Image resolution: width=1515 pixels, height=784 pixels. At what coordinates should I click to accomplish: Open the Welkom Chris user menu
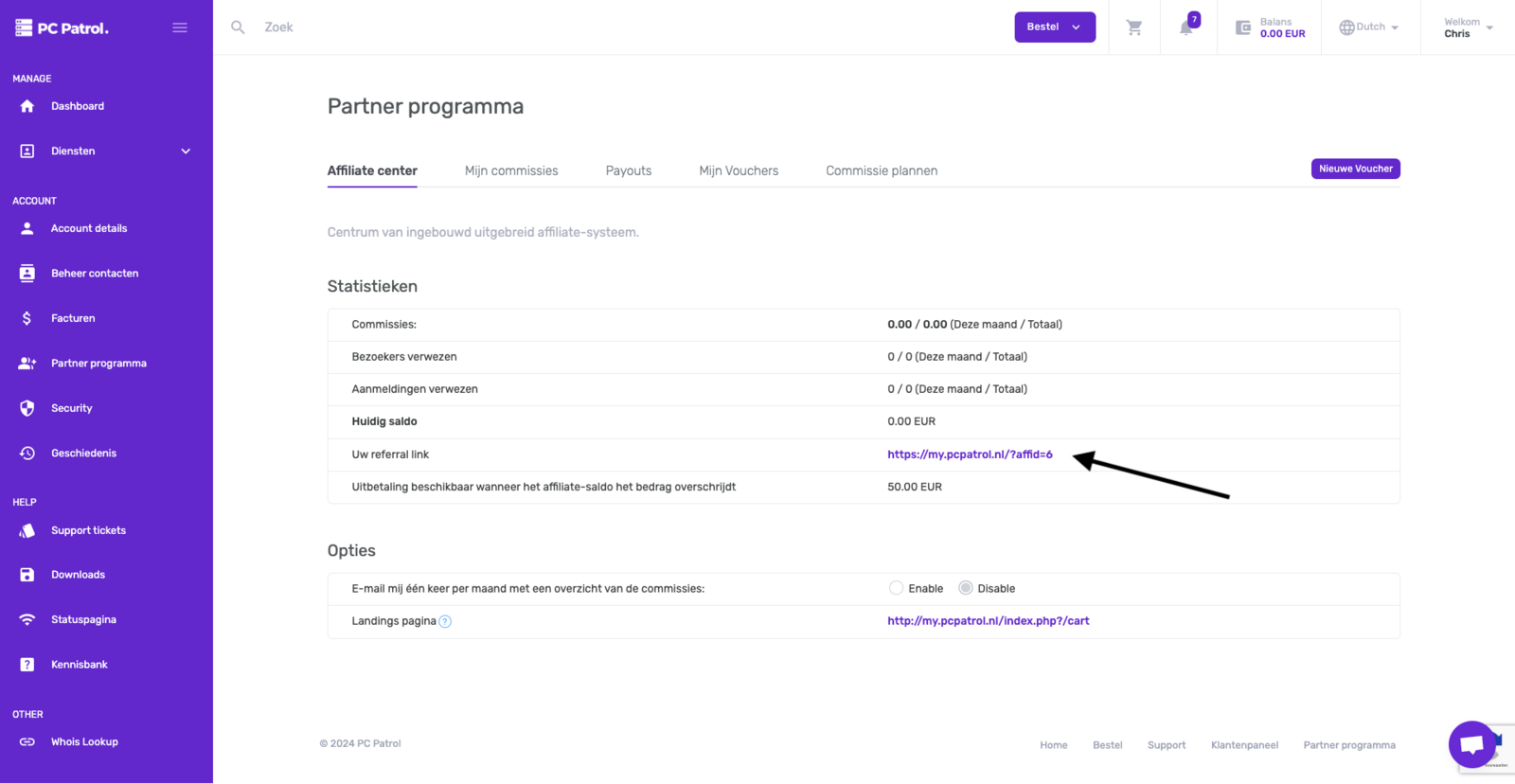[x=1468, y=27]
